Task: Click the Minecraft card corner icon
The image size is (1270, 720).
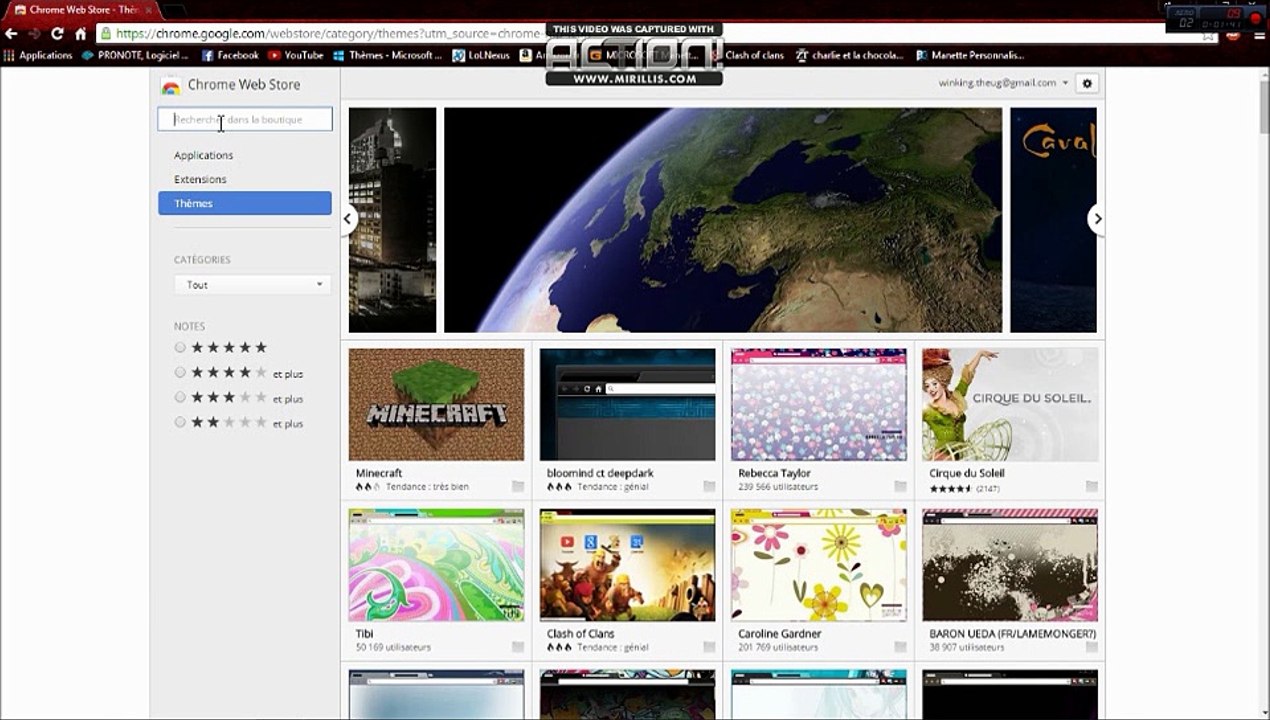Action: click(518, 487)
